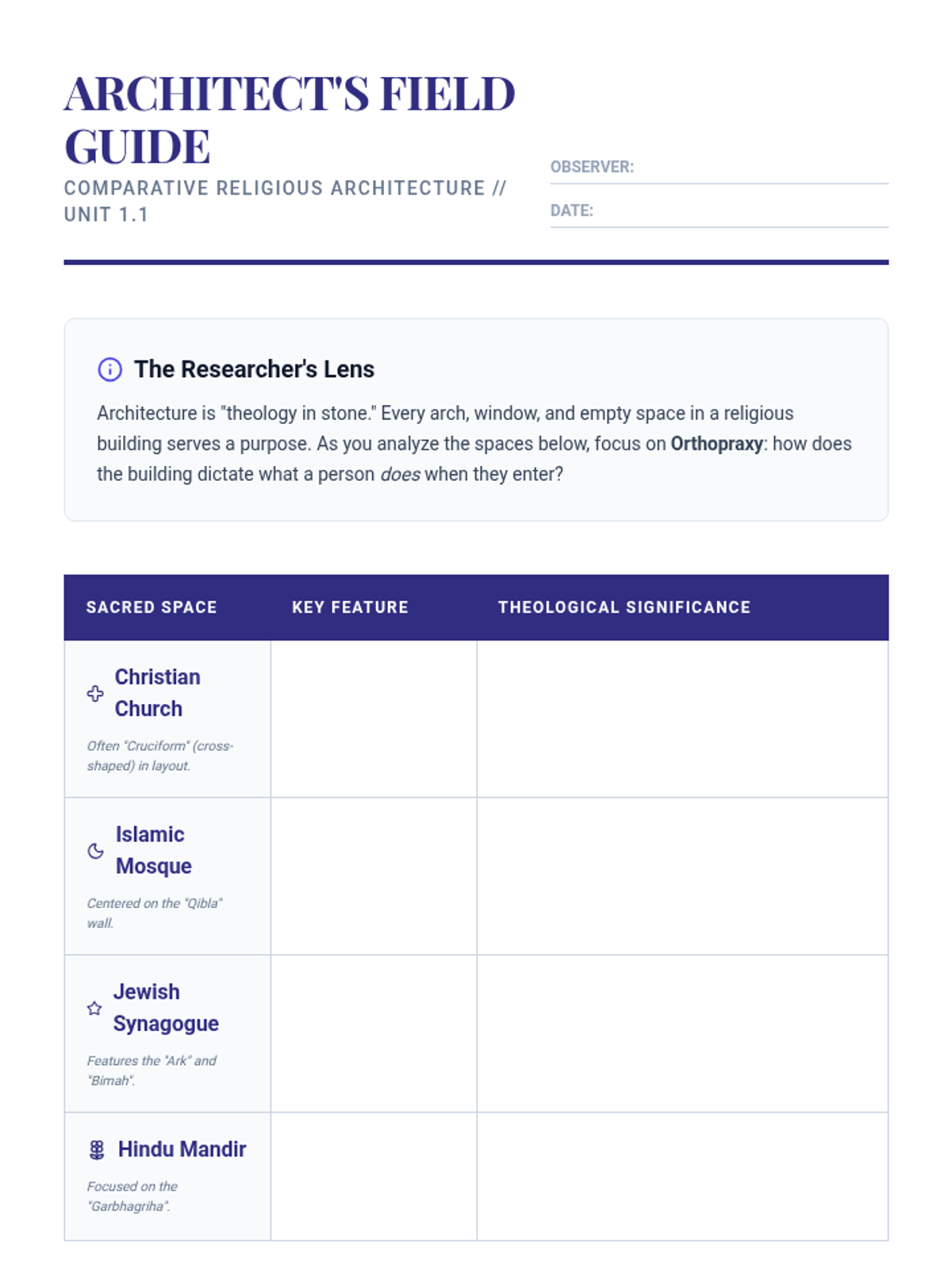Click Jewish Synagogue Key Feature cell
Viewport: 952px width, 1270px height.
click(374, 1033)
